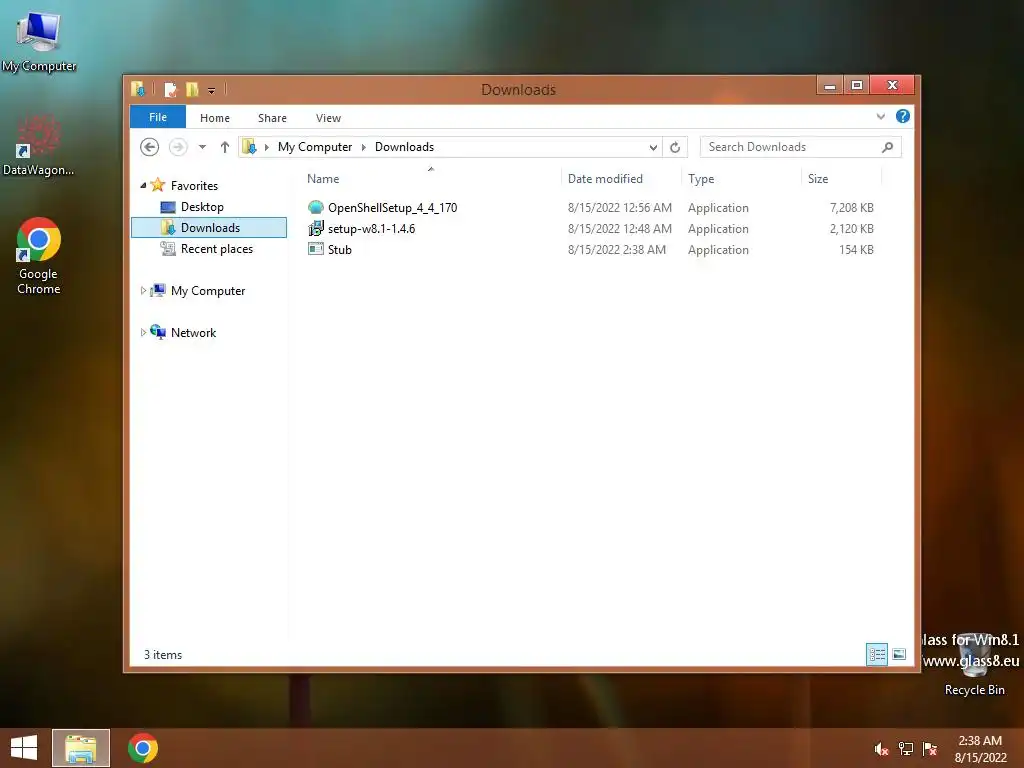This screenshot has height=768, width=1024.
Task: Switch to the View ribbon tab
Action: pyautogui.click(x=328, y=118)
